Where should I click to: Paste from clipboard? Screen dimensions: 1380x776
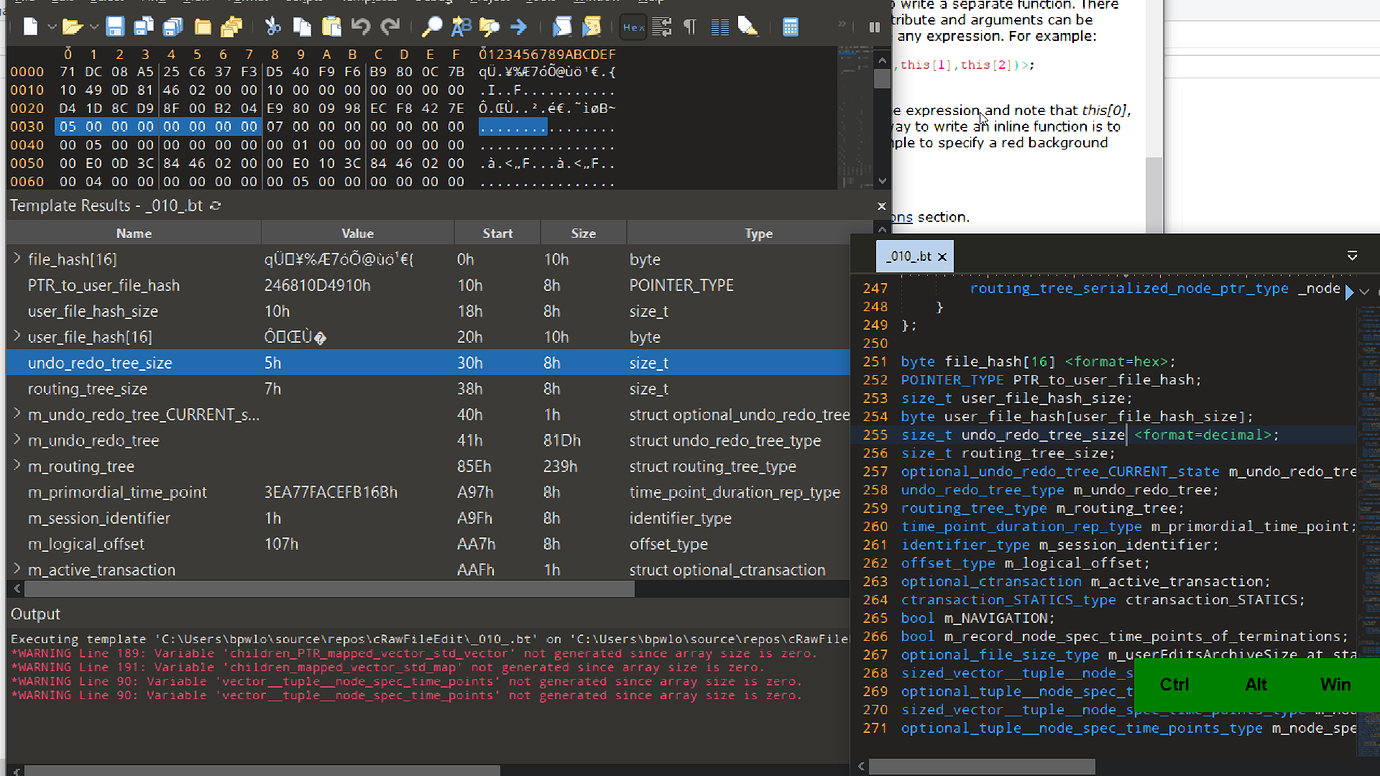coord(331,27)
